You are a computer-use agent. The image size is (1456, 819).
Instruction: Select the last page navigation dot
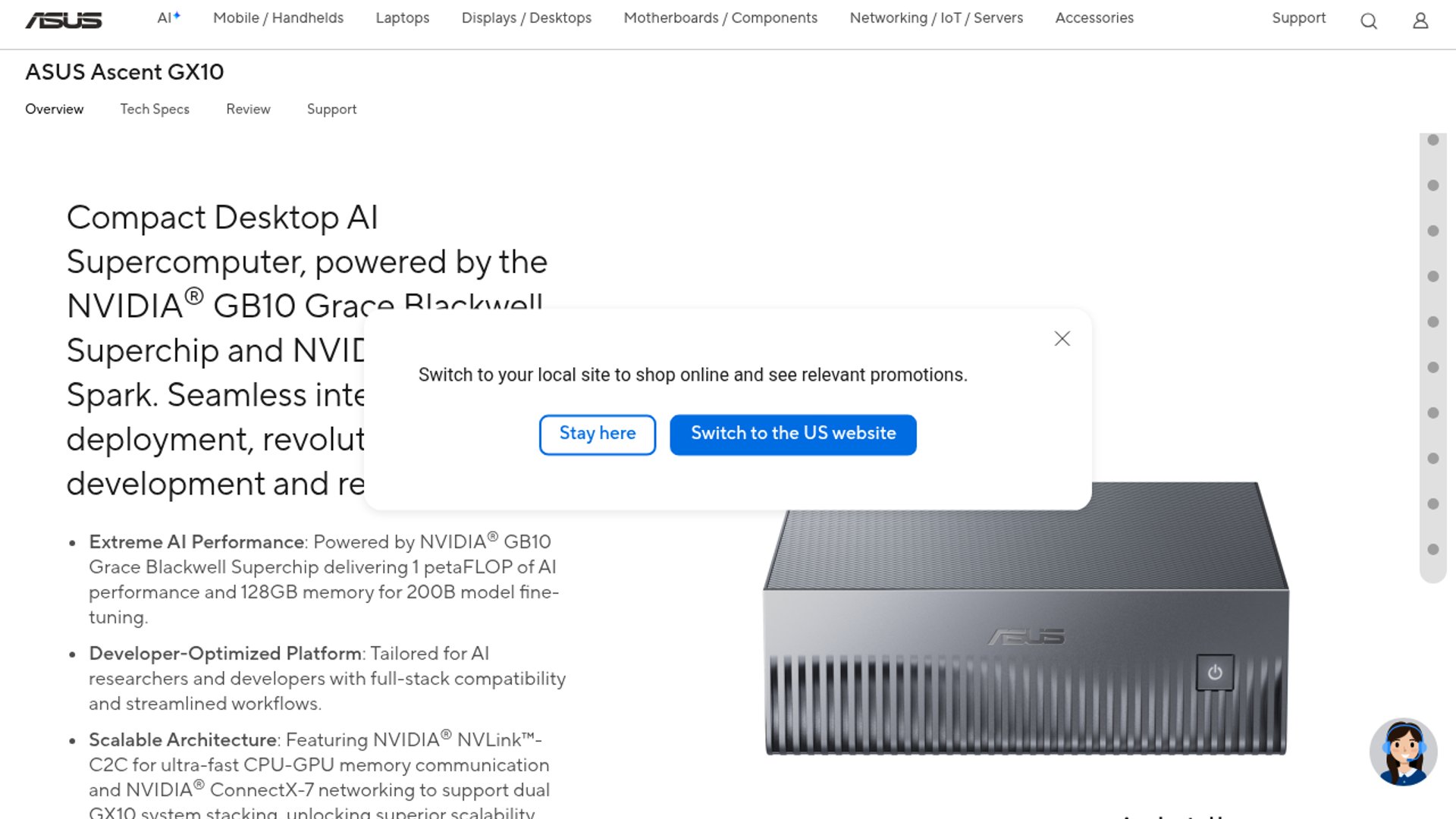(x=1433, y=550)
